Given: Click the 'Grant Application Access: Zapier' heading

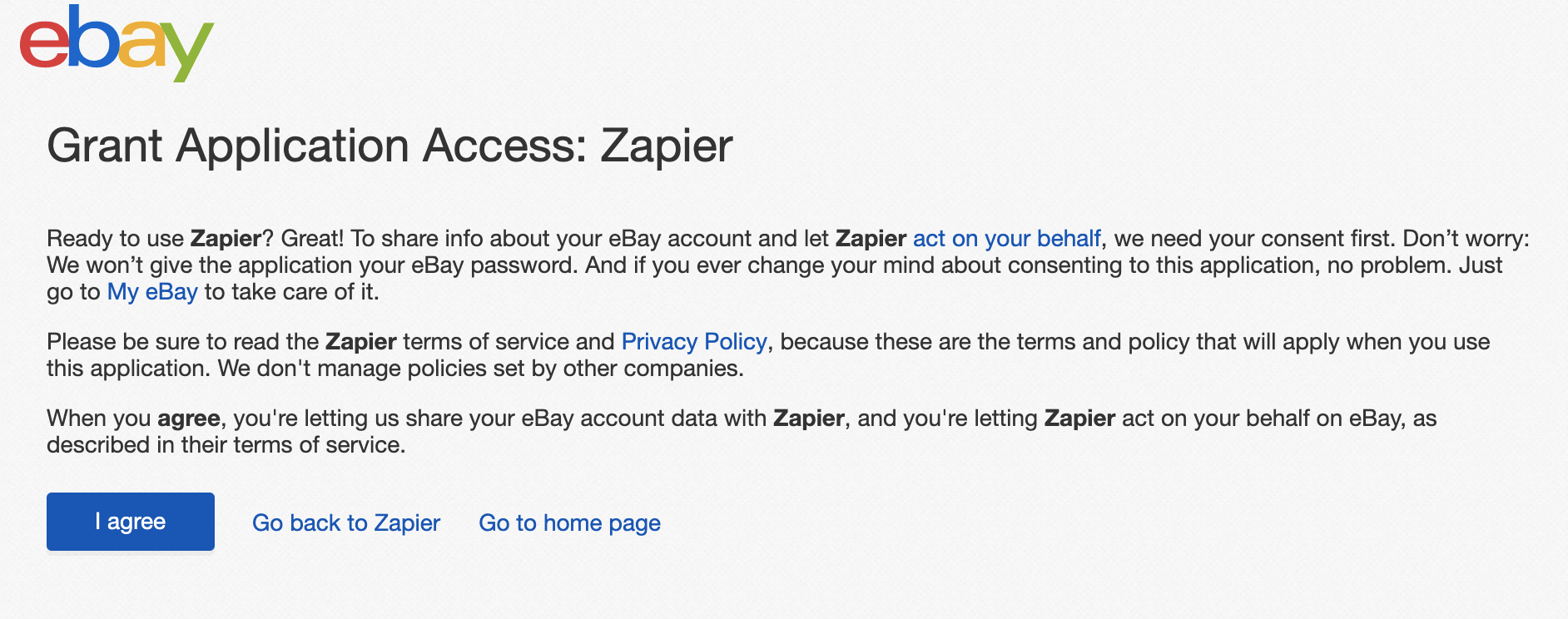Looking at the screenshot, I should coord(390,146).
